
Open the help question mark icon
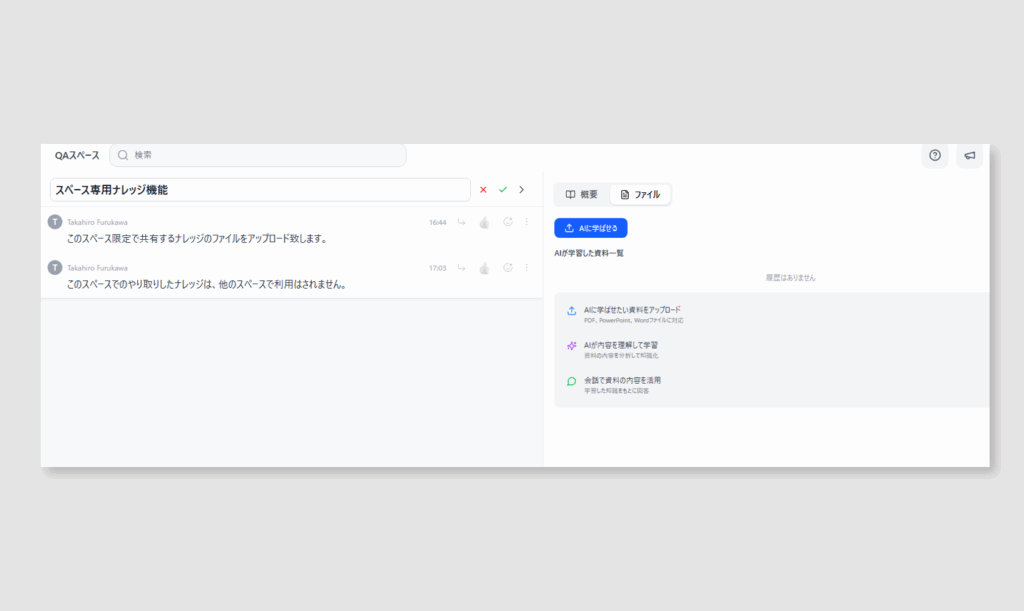point(935,155)
